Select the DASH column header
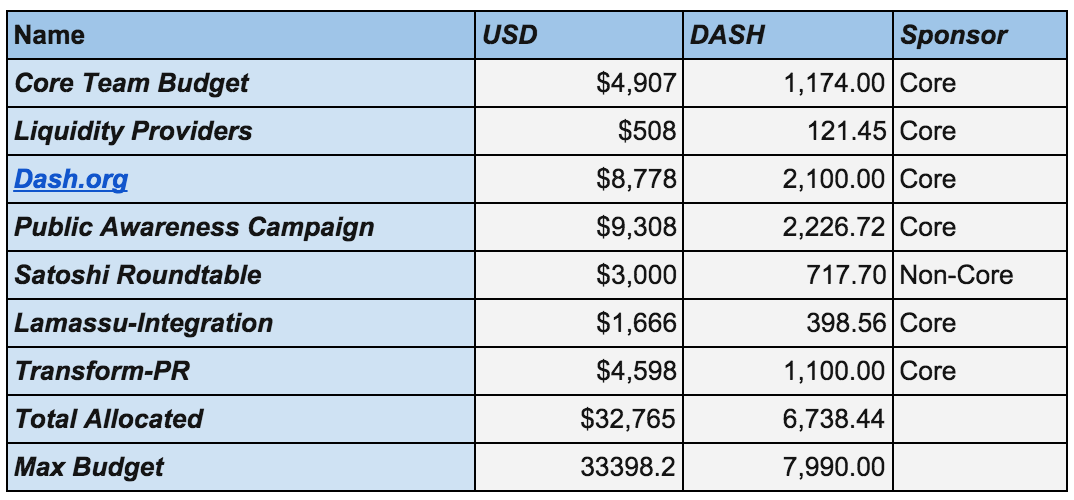Screen dimensions: 1074x500 788,35
